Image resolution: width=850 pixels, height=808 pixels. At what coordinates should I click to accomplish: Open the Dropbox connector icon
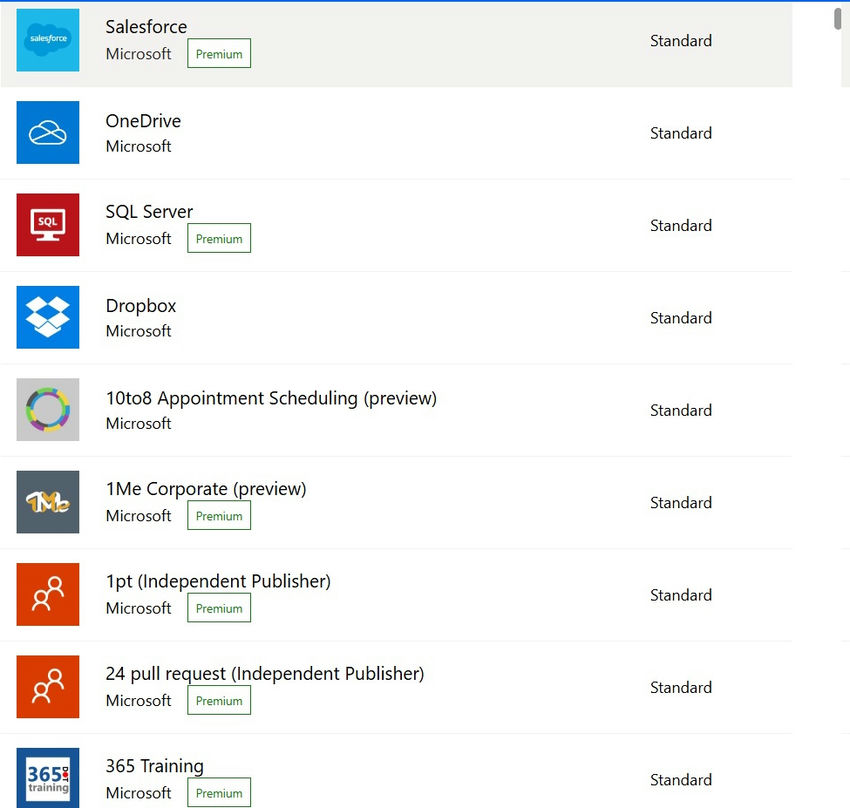click(x=48, y=317)
